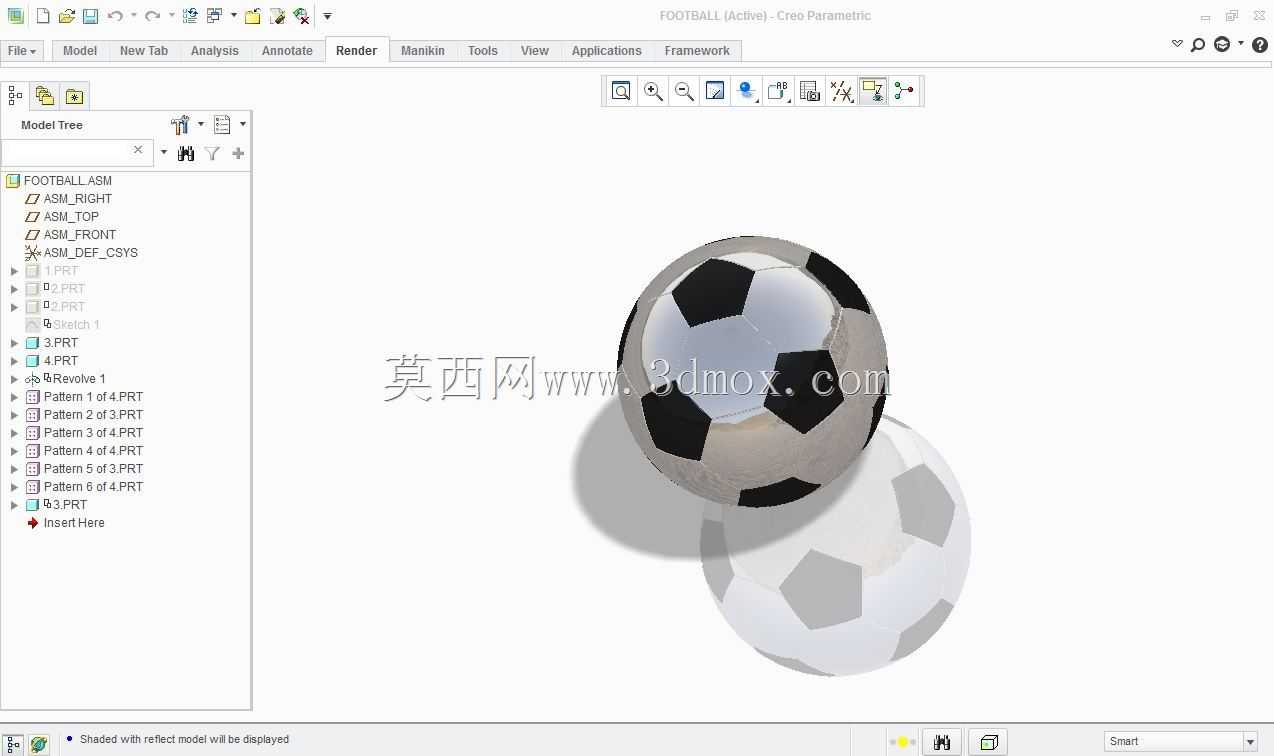Viewport: 1274px width, 756px height.
Task: Open the view manager icon
Action: tap(810, 91)
